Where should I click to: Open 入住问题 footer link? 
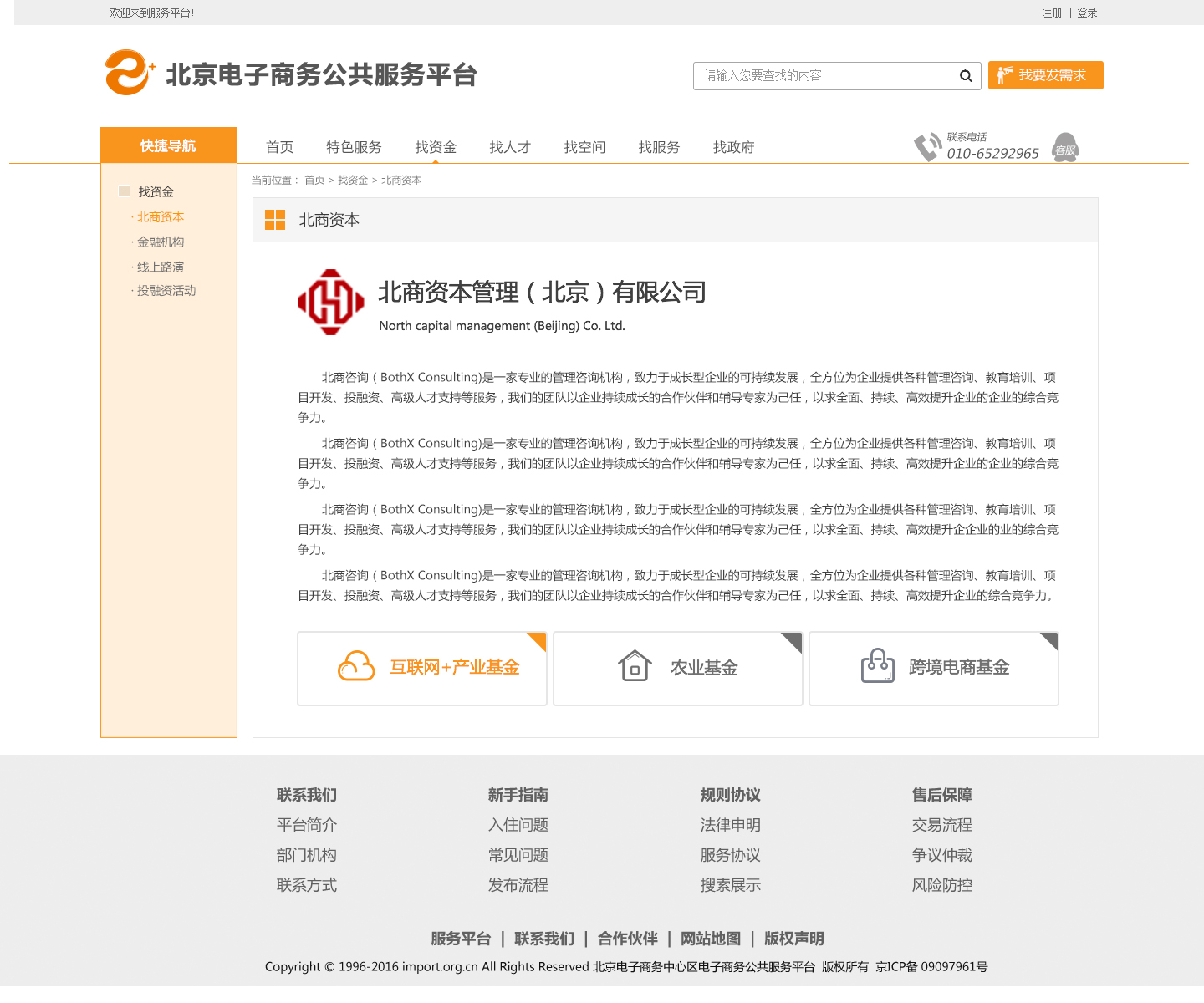point(518,825)
